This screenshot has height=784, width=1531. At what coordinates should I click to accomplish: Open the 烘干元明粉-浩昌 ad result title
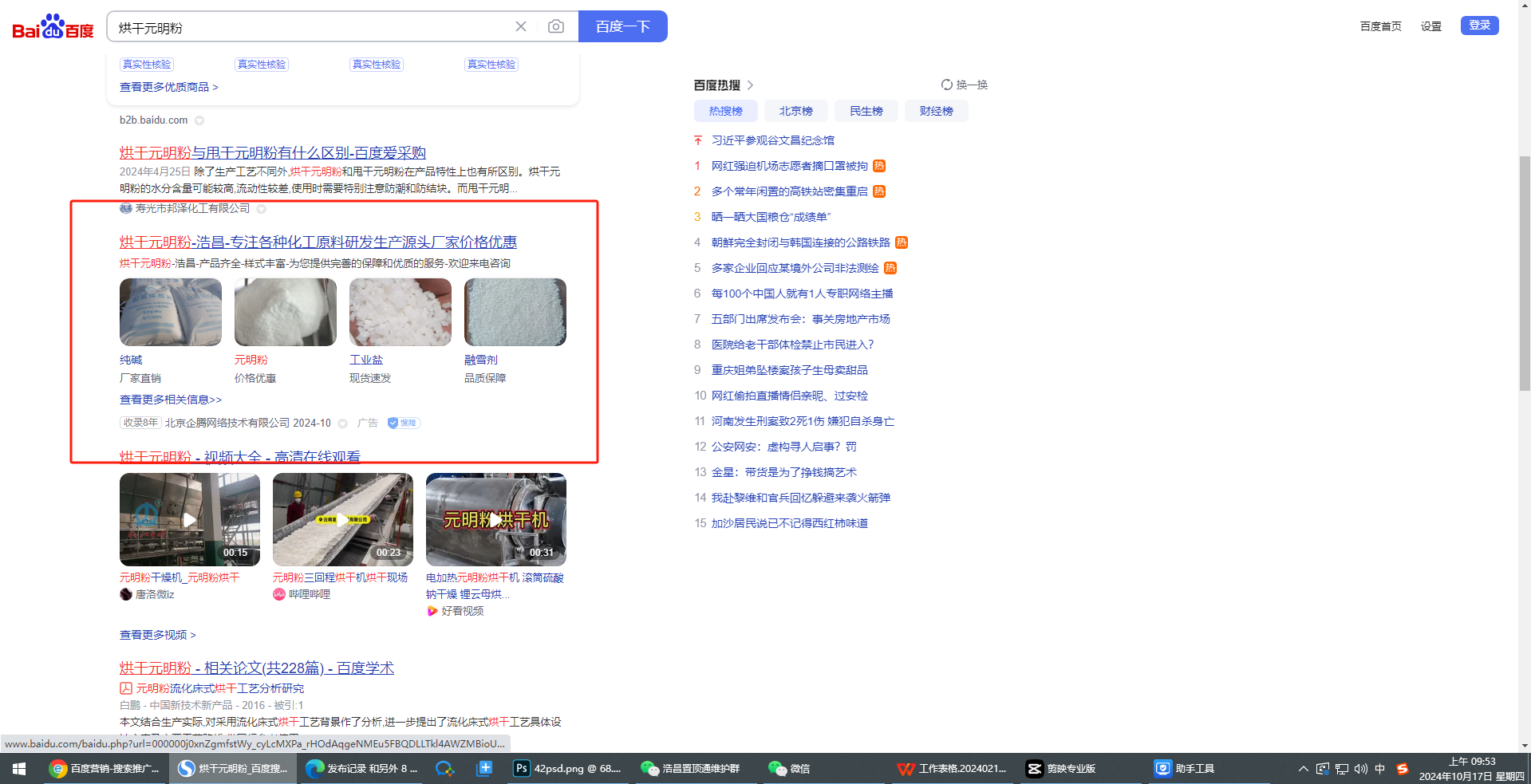point(318,242)
